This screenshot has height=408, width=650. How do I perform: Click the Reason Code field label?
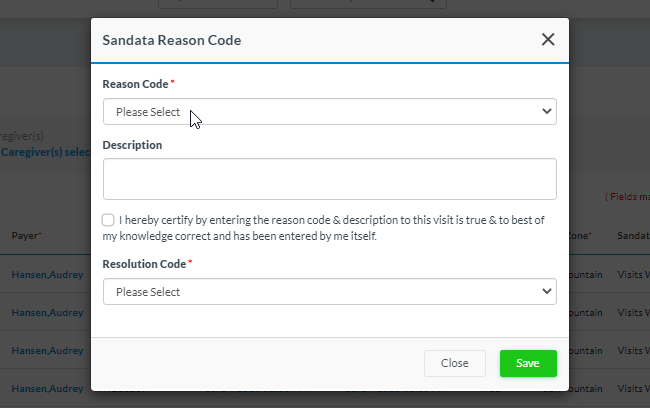[135, 84]
